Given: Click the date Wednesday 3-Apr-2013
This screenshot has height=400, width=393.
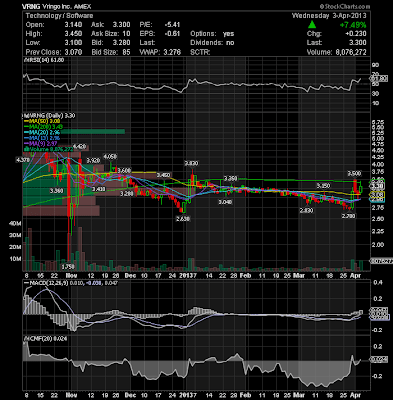Looking at the screenshot, I should point(329,16).
